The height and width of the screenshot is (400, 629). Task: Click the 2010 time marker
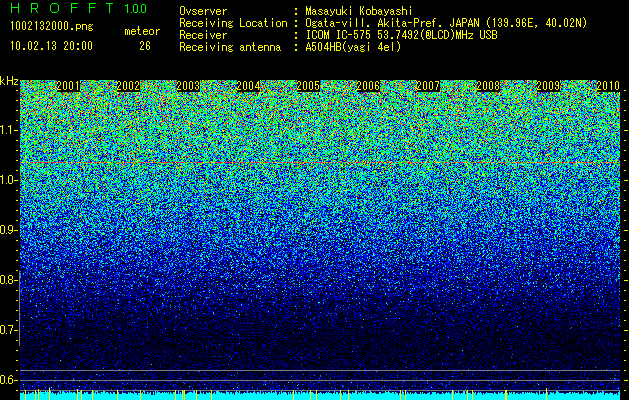(x=608, y=86)
